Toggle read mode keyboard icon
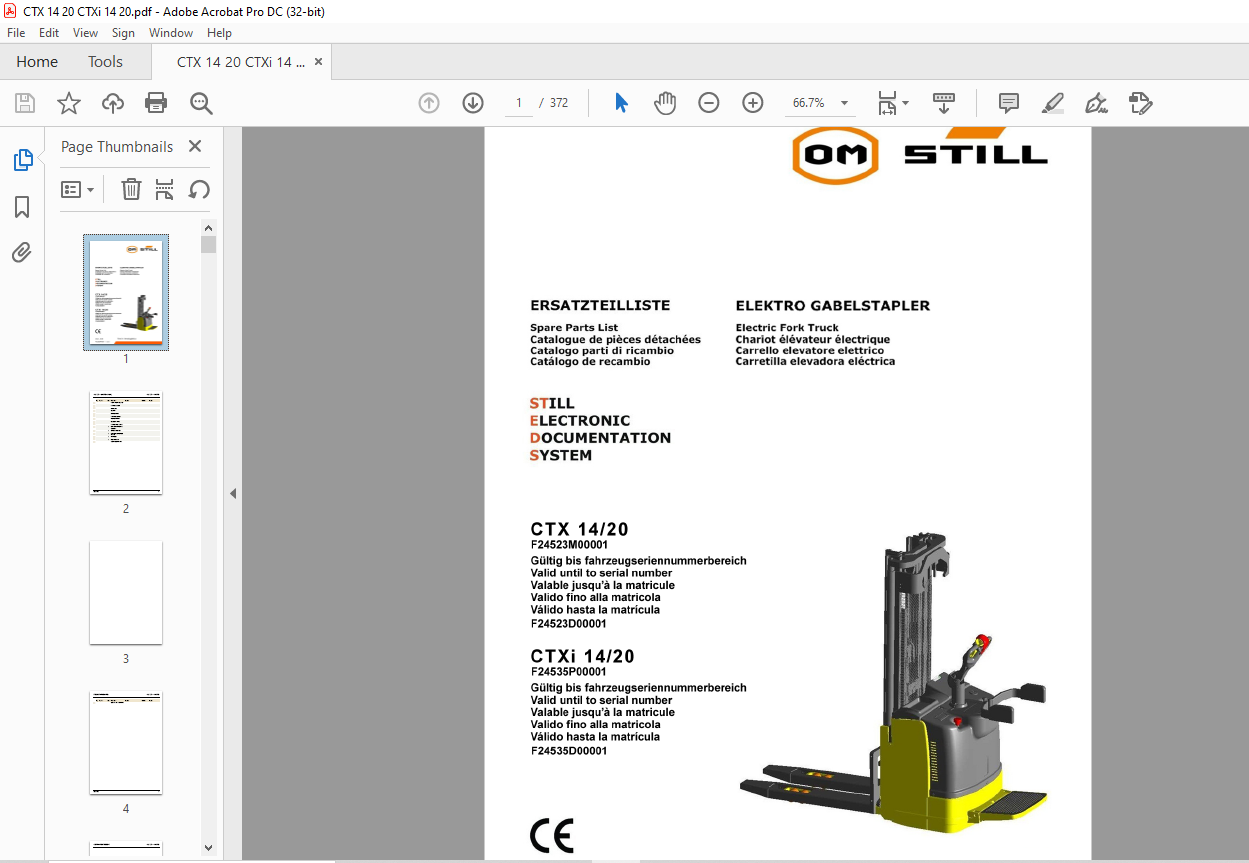The height and width of the screenshot is (863, 1249). pyautogui.click(x=944, y=103)
